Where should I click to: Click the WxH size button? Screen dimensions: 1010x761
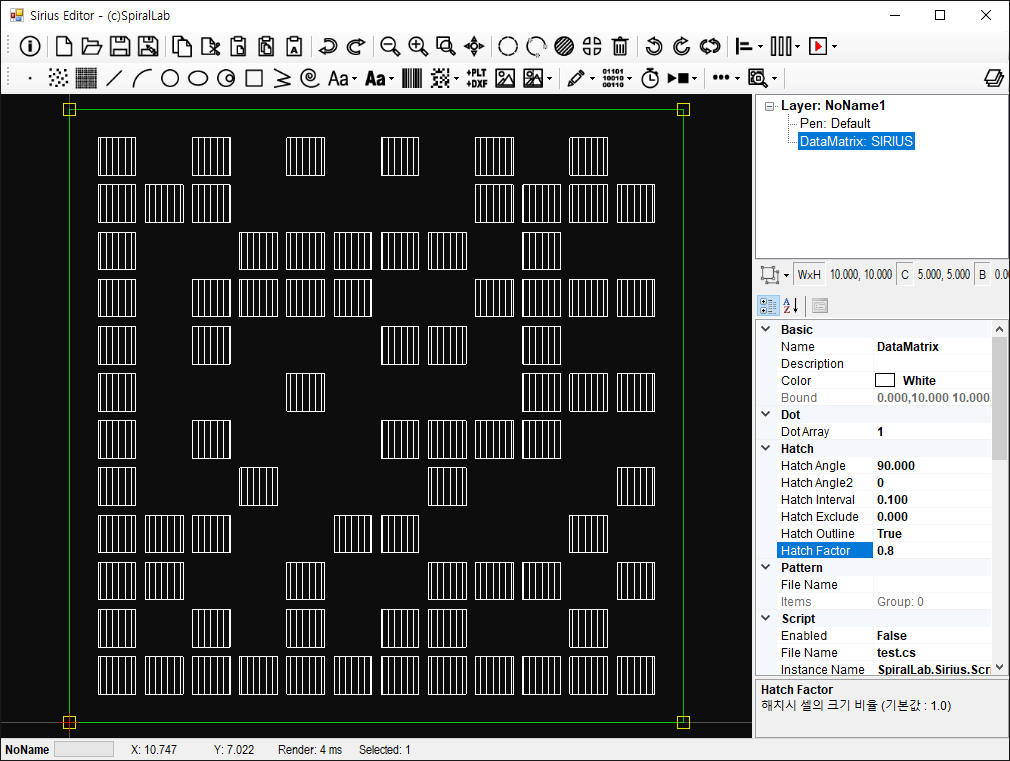pyautogui.click(x=809, y=275)
